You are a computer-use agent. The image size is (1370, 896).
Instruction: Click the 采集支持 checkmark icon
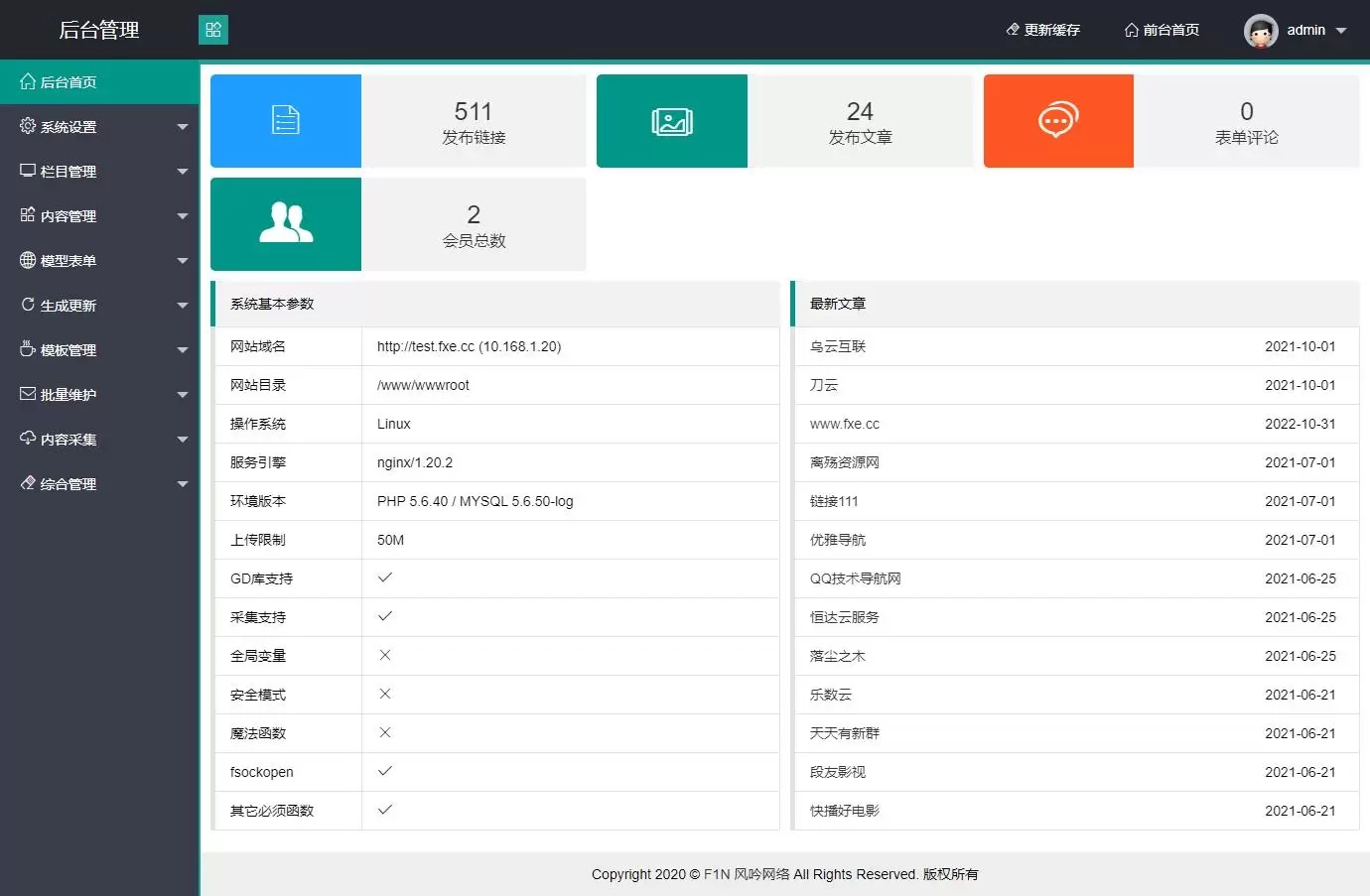tap(385, 616)
